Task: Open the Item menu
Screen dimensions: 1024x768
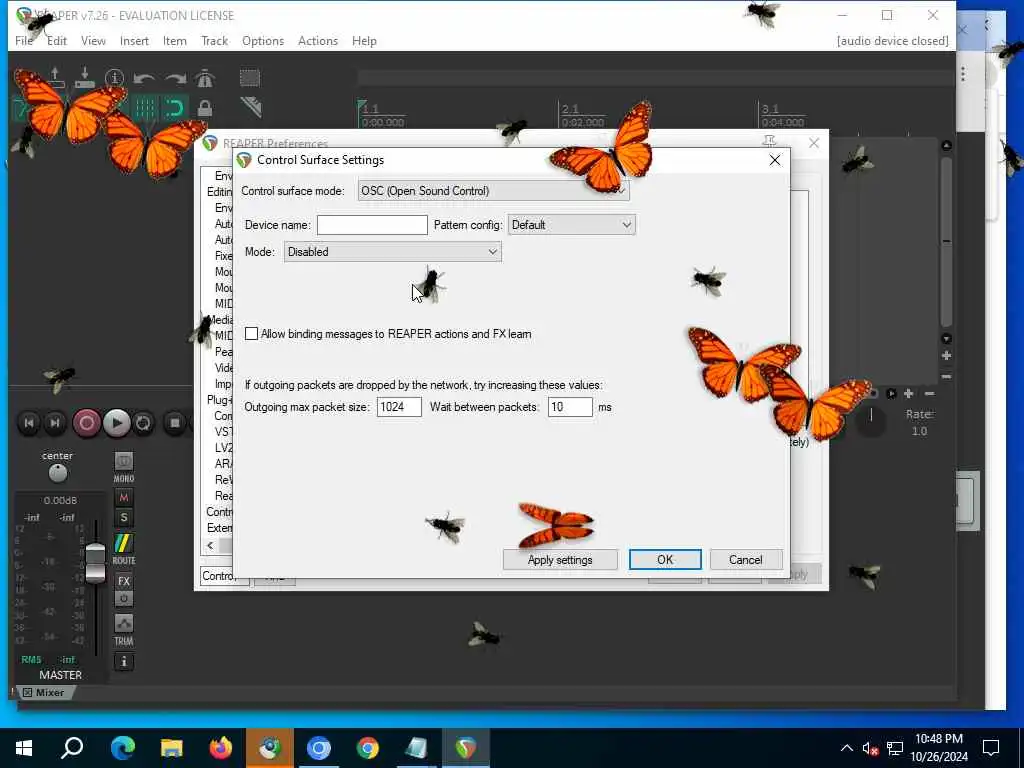Action: point(174,40)
